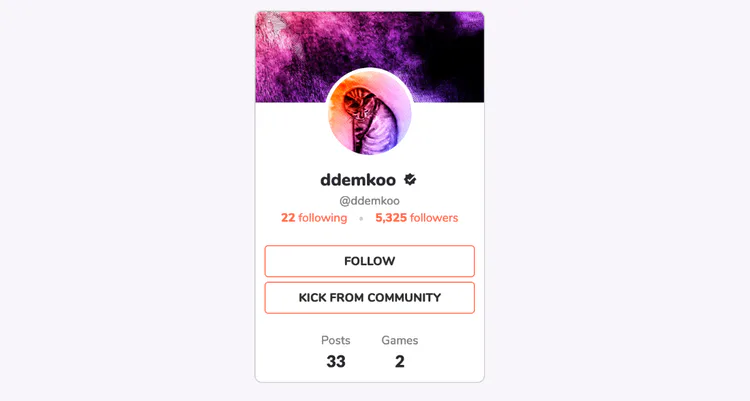
Task: Open the 5,325 followers list
Action: click(417, 218)
